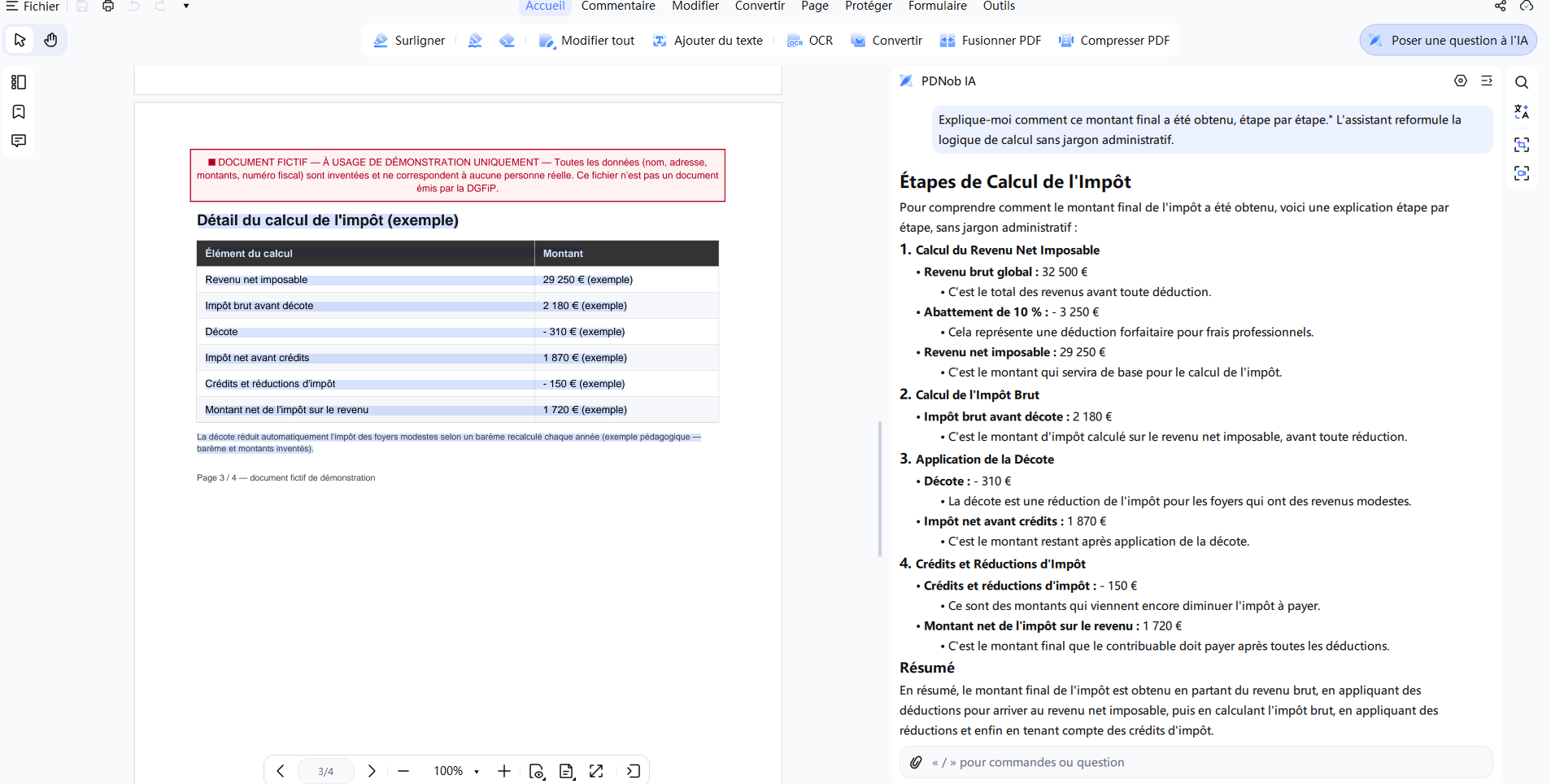Click the bottom screenshot icon on right sidebar
Screen dimensions: 1551x784
pos(1522,173)
